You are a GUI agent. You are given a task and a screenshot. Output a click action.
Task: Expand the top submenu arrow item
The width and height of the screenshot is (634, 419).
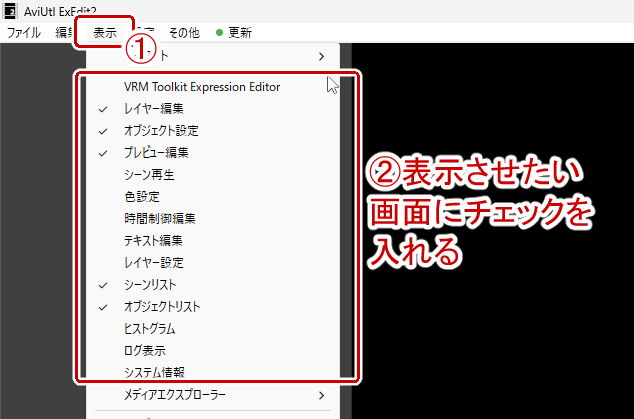pos(213,56)
